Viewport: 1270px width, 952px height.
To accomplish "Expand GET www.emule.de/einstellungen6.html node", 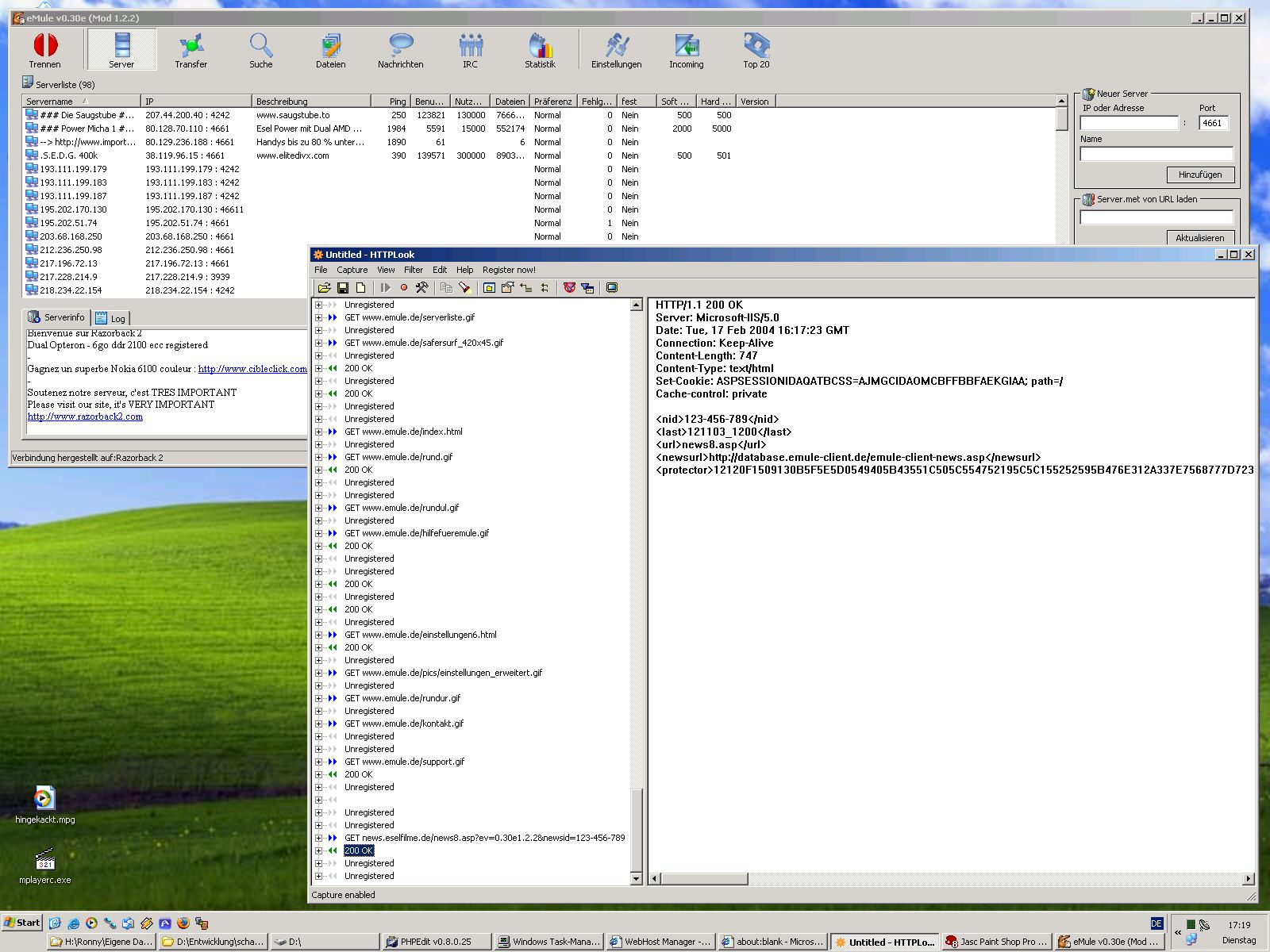I will coord(318,635).
